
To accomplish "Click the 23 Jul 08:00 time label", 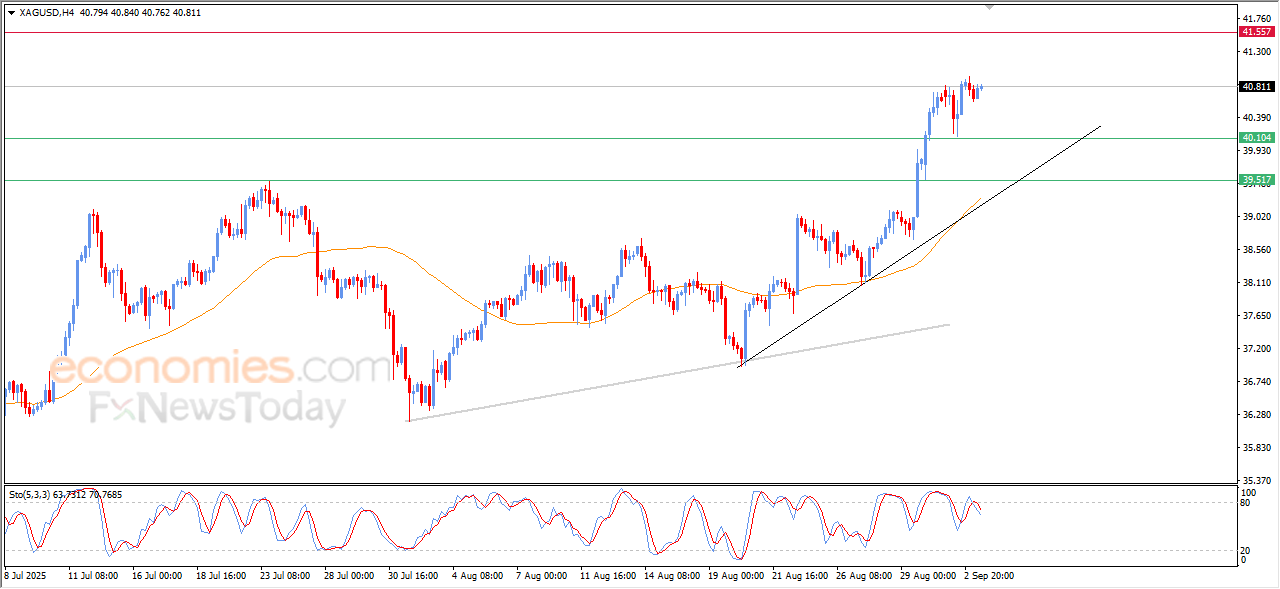I will pyautogui.click(x=285, y=576).
